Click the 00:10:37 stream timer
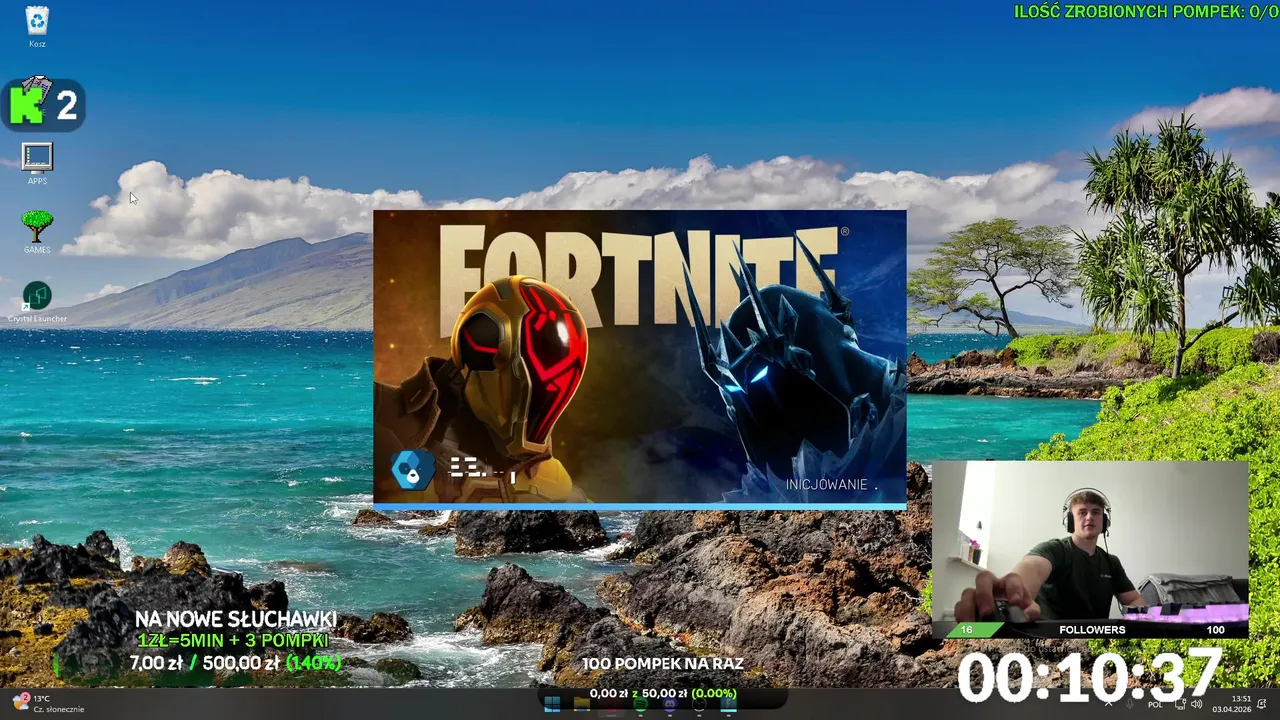 [x=1090, y=675]
